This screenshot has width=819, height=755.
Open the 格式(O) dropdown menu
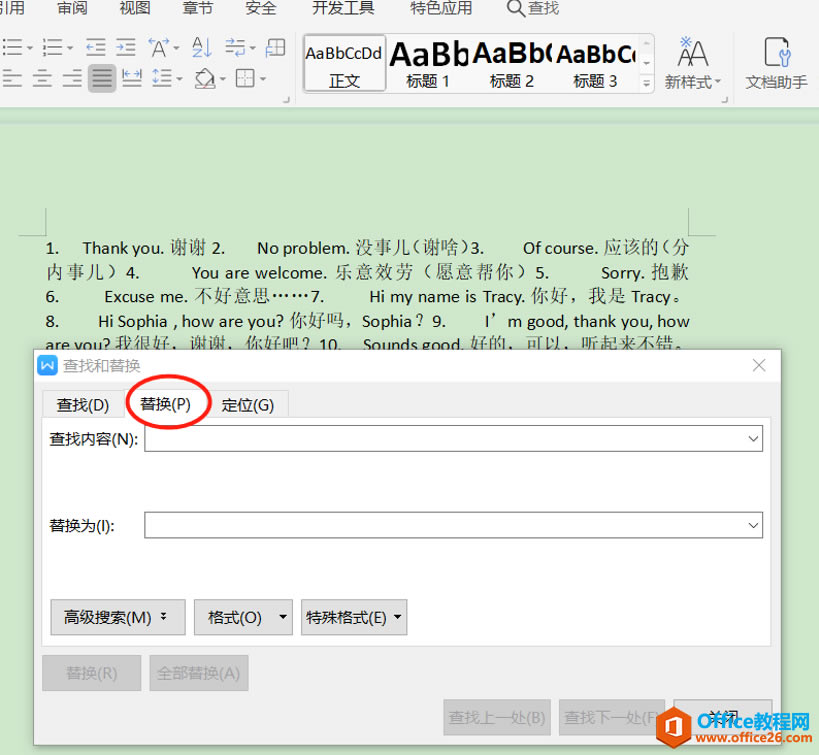[x=243, y=617]
